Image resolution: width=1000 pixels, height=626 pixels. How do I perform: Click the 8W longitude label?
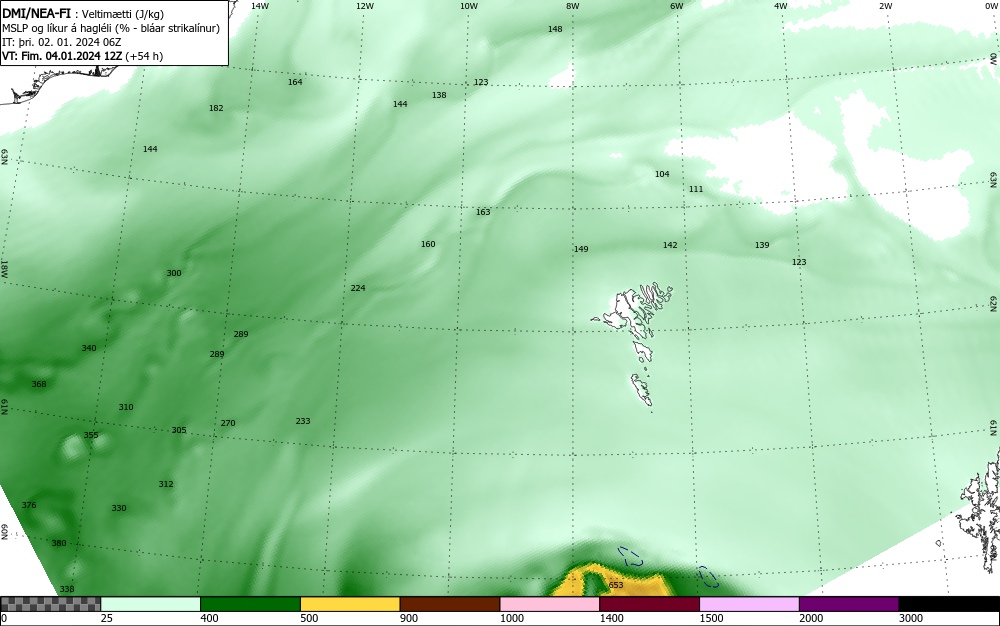pos(573,6)
